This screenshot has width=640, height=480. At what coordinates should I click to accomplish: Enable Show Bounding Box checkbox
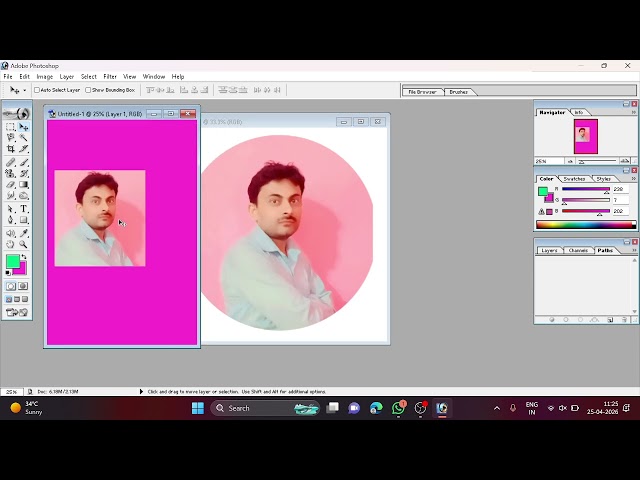click(88, 90)
